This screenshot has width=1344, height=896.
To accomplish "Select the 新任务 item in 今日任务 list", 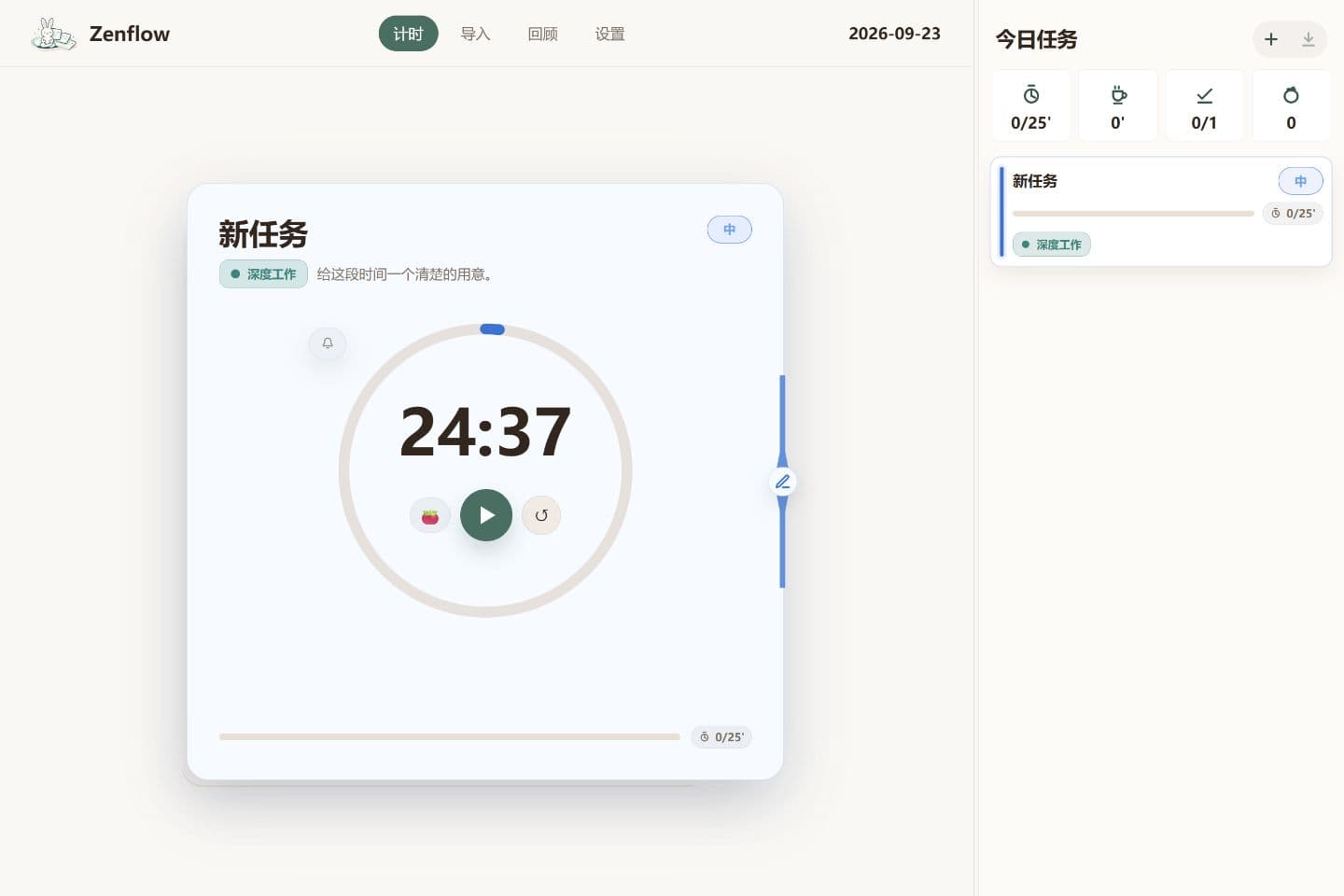I will click(x=1161, y=212).
